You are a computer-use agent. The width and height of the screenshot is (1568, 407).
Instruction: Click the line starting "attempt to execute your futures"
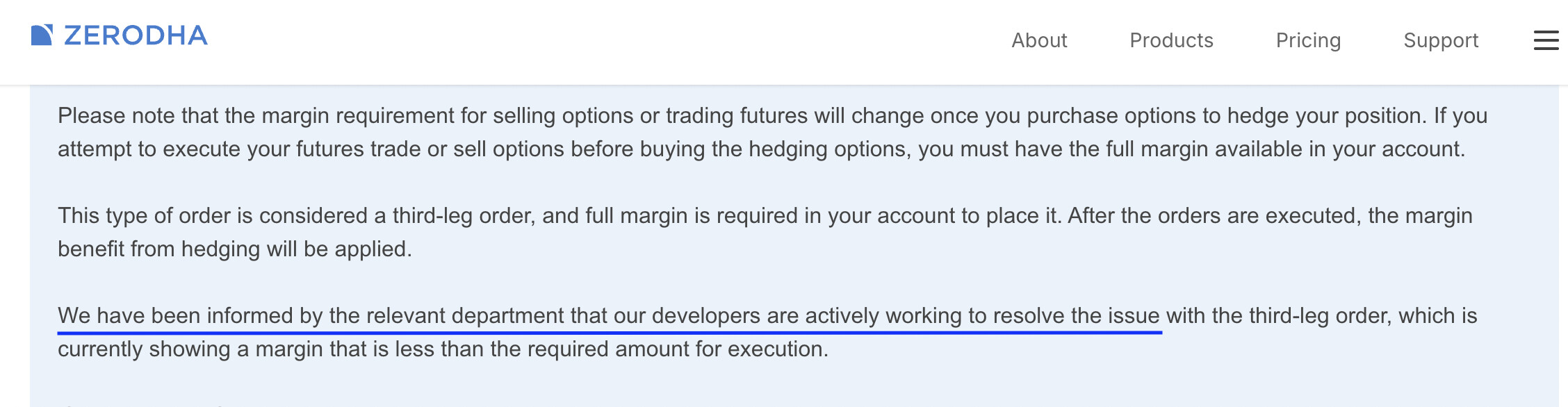click(x=761, y=149)
